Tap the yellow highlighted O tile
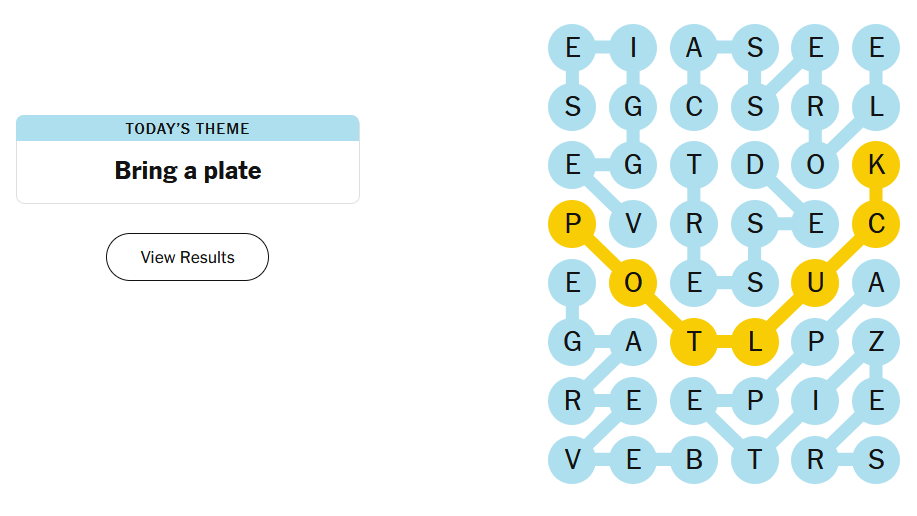This screenshot has width=917, height=516. click(x=633, y=283)
